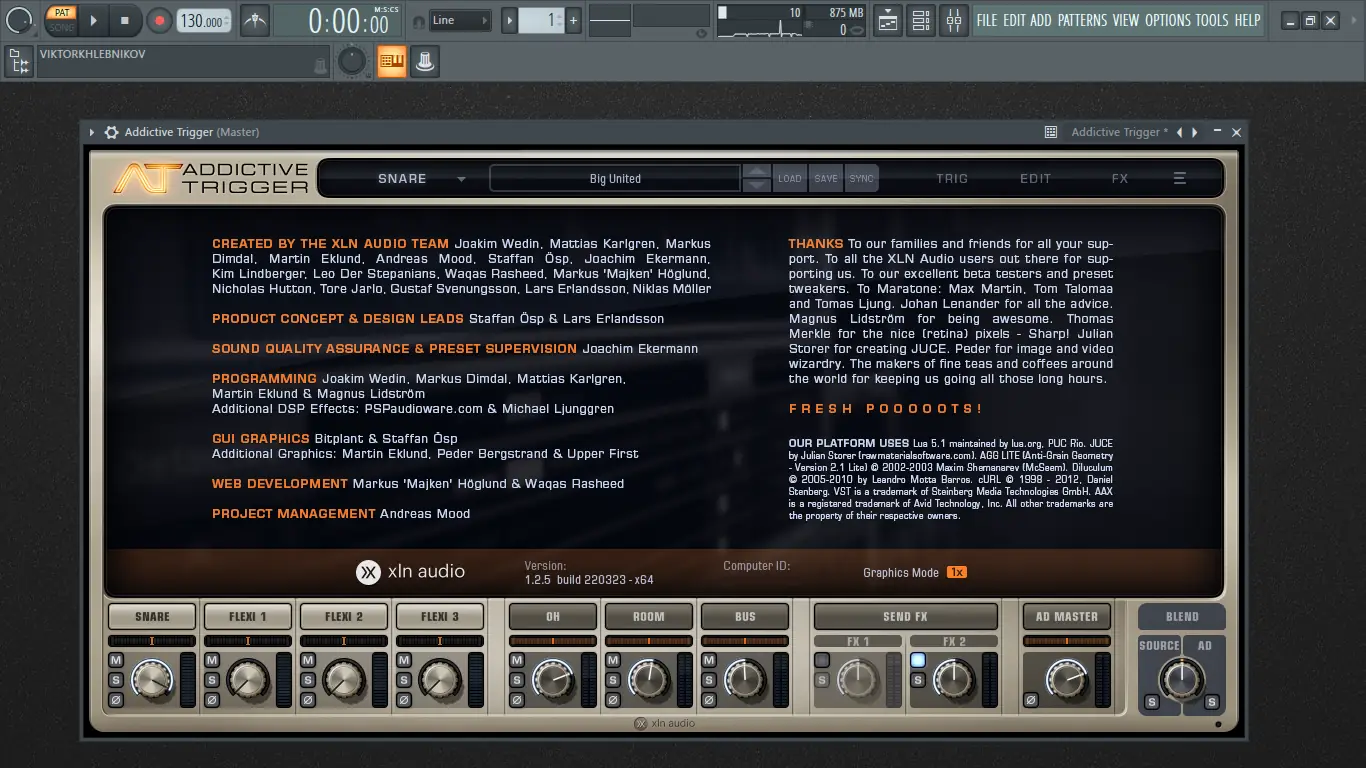
Task: Open the Big United preset selector
Action: coord(615,178)
